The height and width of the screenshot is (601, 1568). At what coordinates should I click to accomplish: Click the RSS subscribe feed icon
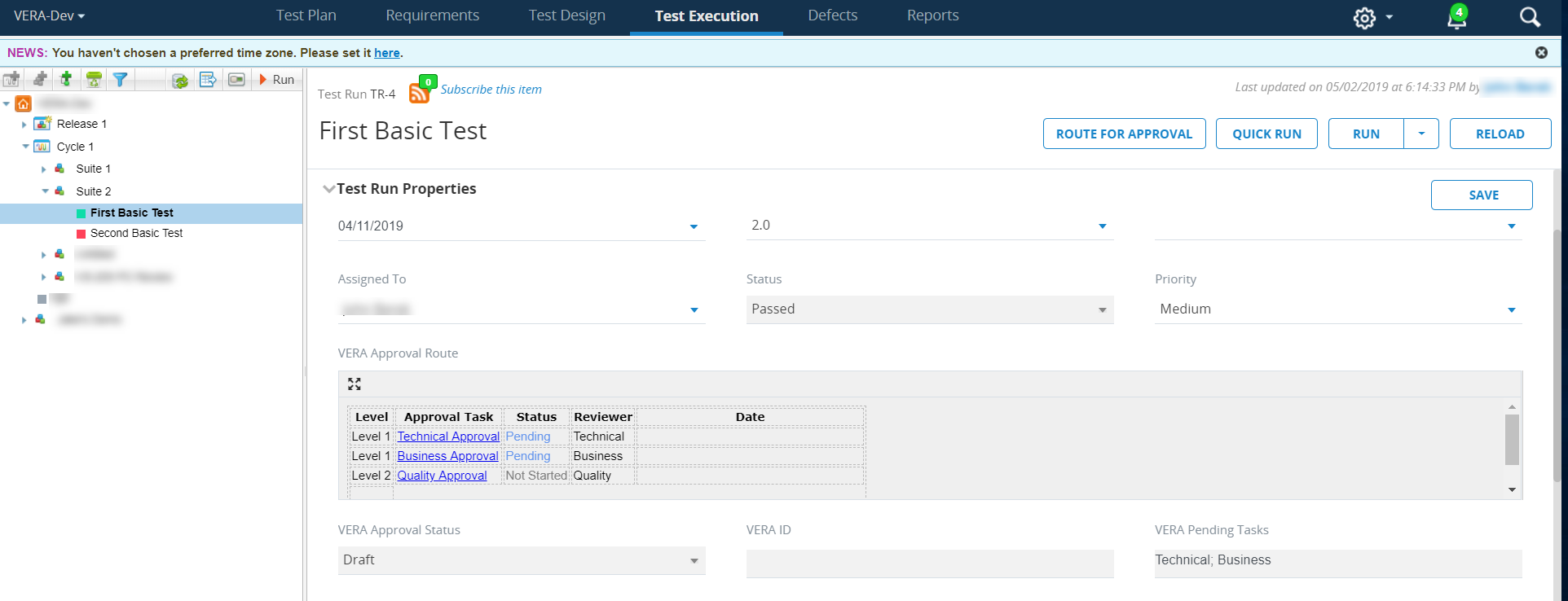tap(419, 93)
